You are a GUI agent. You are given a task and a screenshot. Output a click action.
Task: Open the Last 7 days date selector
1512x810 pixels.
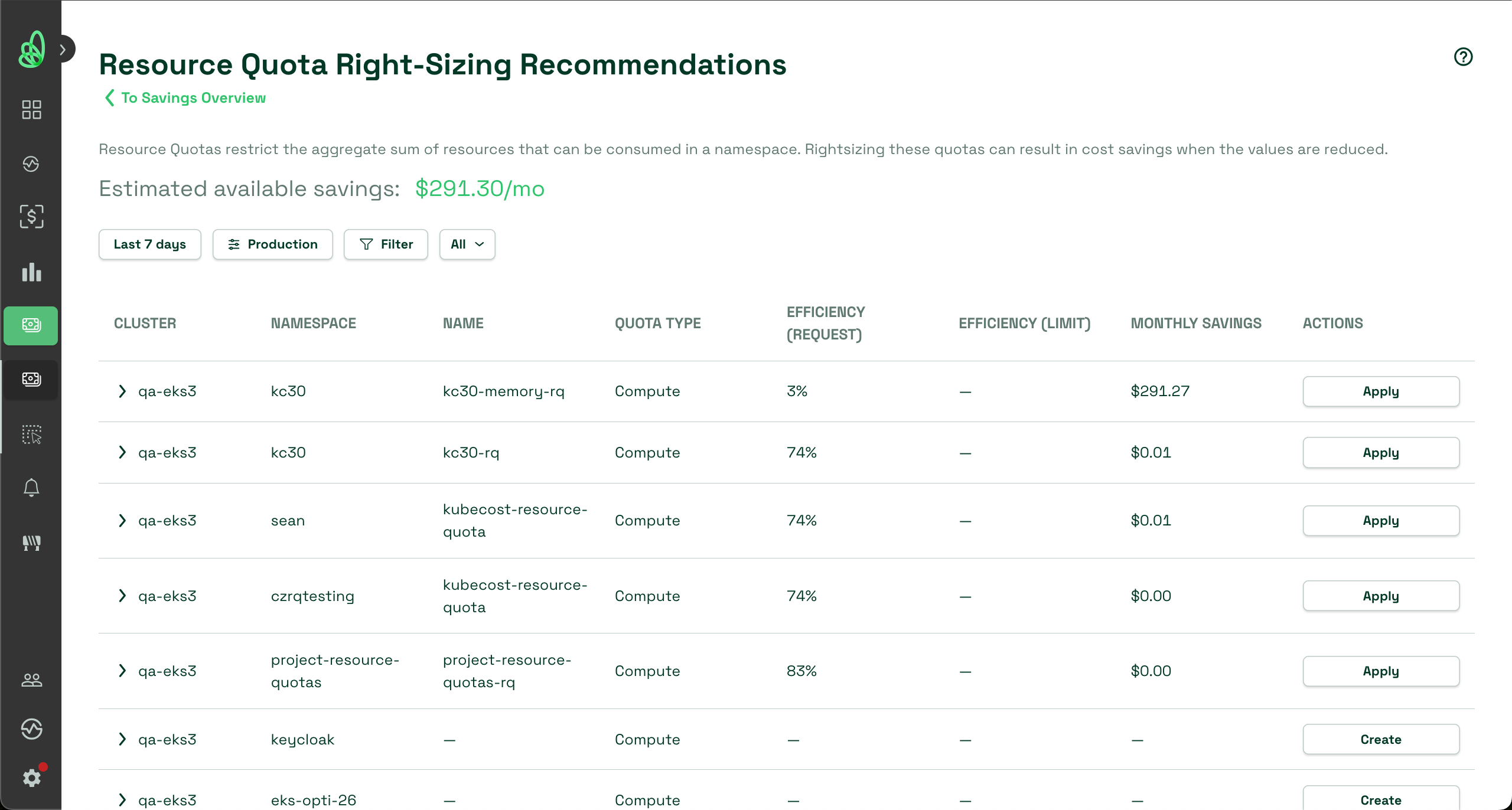click(149, 244)
